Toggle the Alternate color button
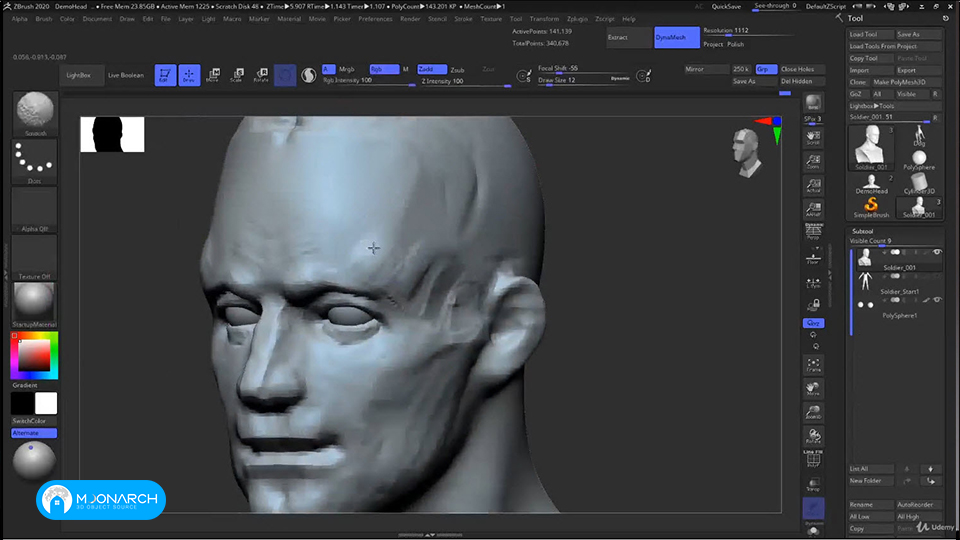Viewport: 960px width, 540px height. tap(34, 433)
